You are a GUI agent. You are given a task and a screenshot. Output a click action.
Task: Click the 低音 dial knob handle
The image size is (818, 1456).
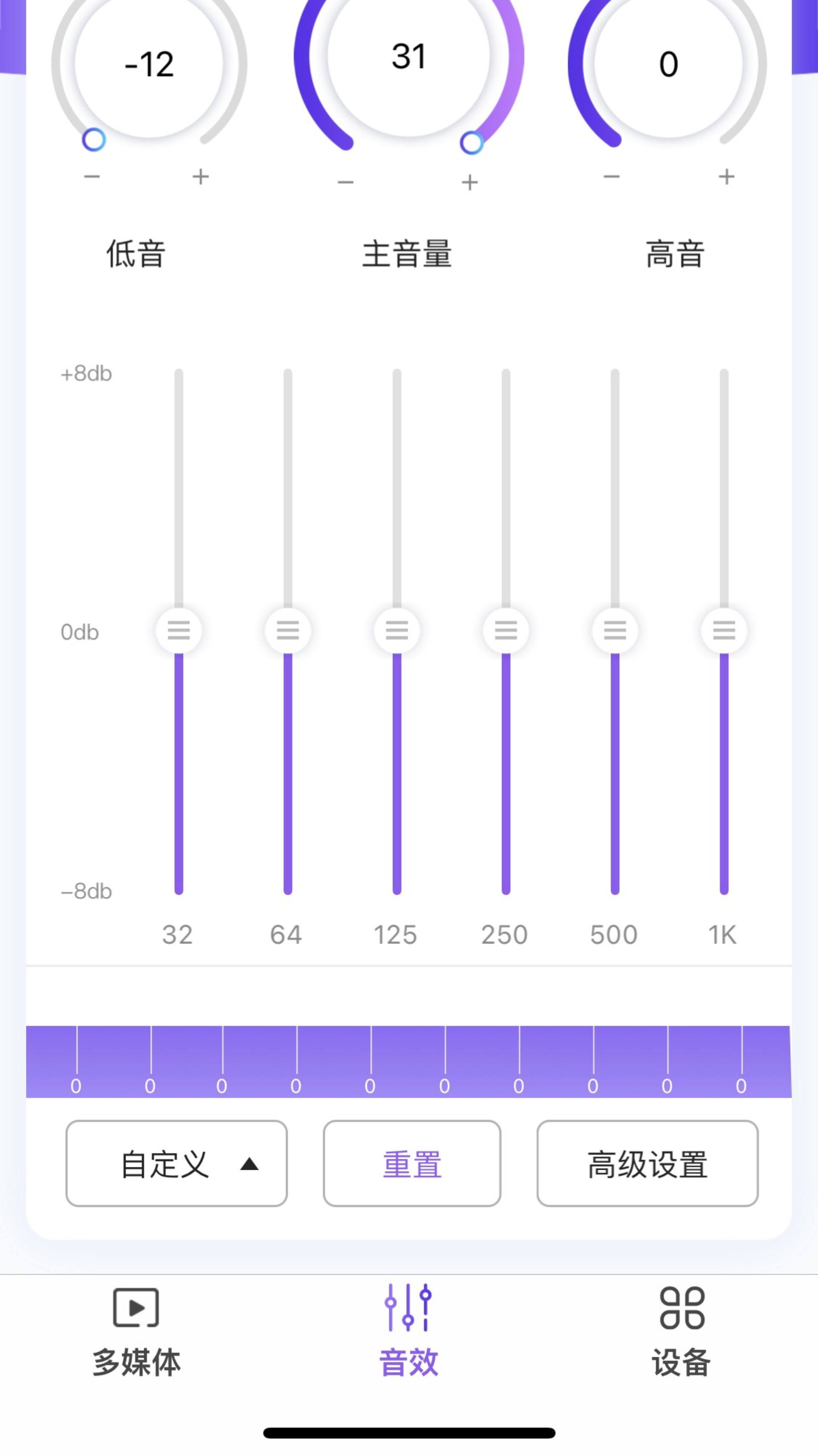[x=94, y=140]
